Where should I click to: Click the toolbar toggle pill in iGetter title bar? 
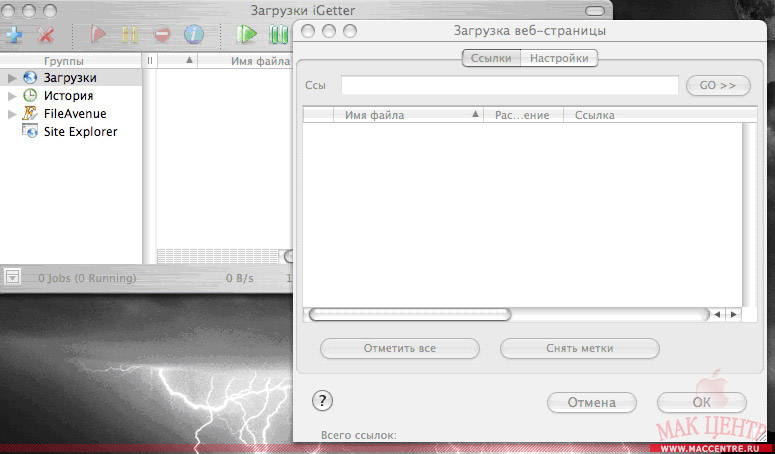point(595,11)
